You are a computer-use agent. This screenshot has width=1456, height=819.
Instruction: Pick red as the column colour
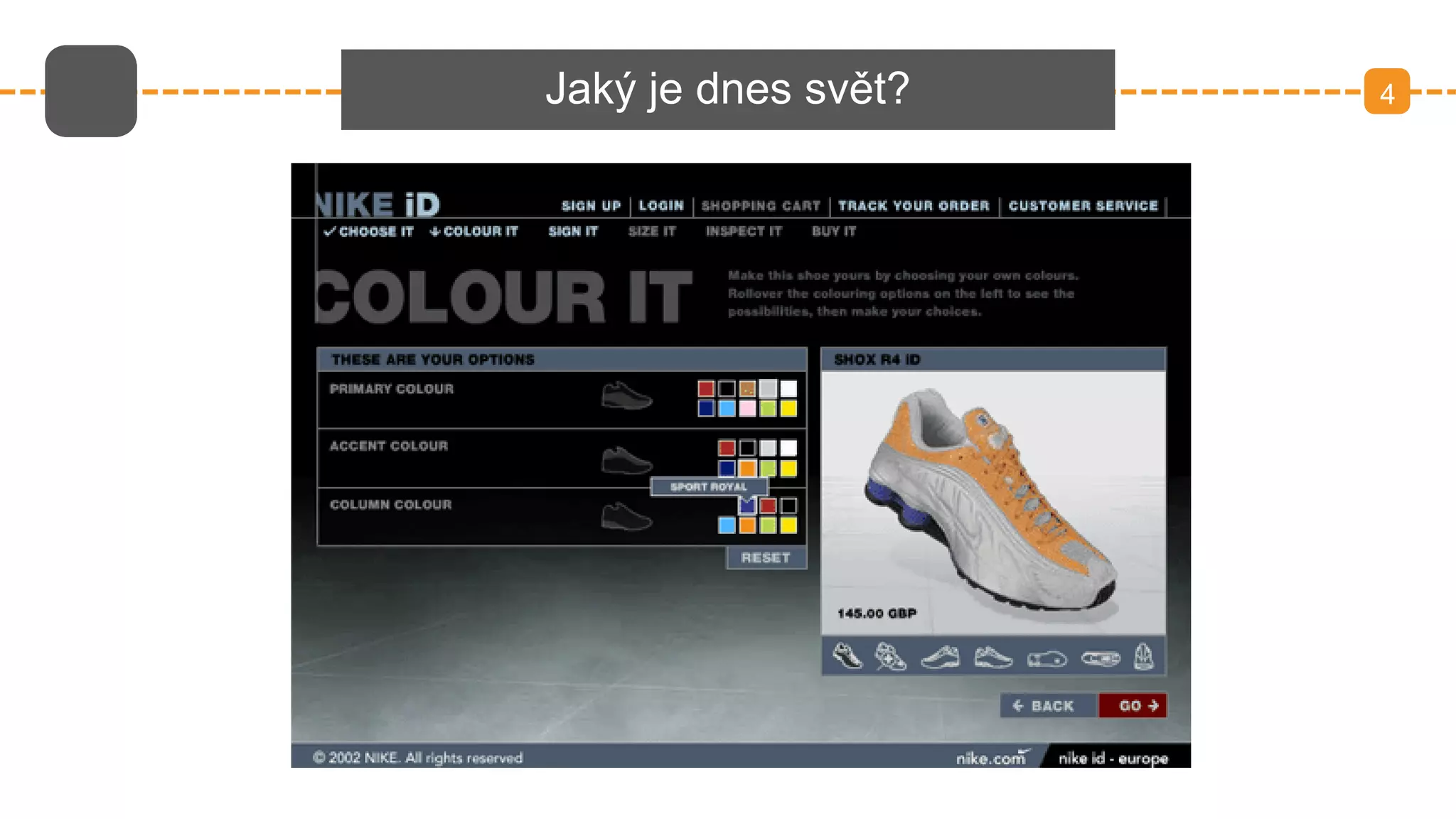coord(768,505)
